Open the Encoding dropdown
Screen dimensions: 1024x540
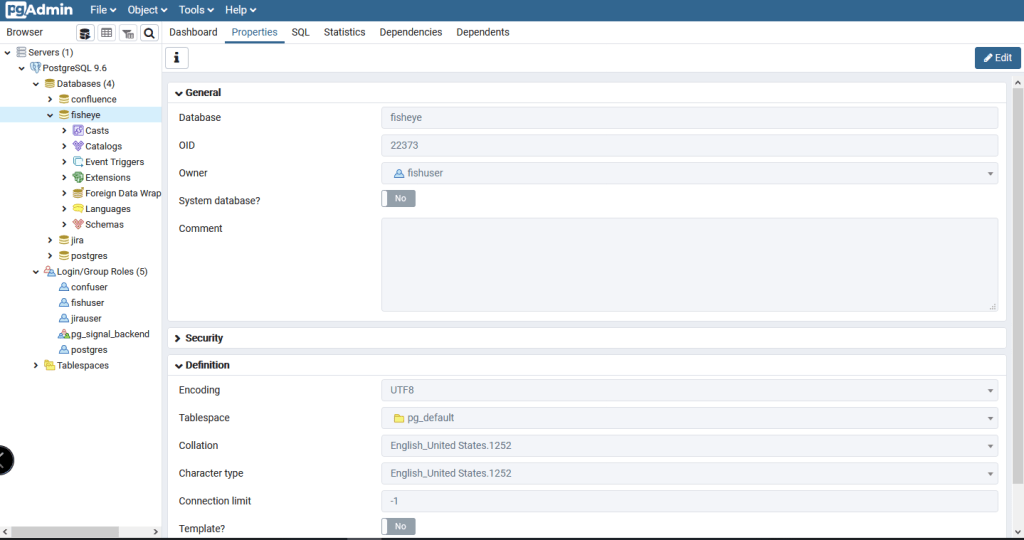pos(689,390)
